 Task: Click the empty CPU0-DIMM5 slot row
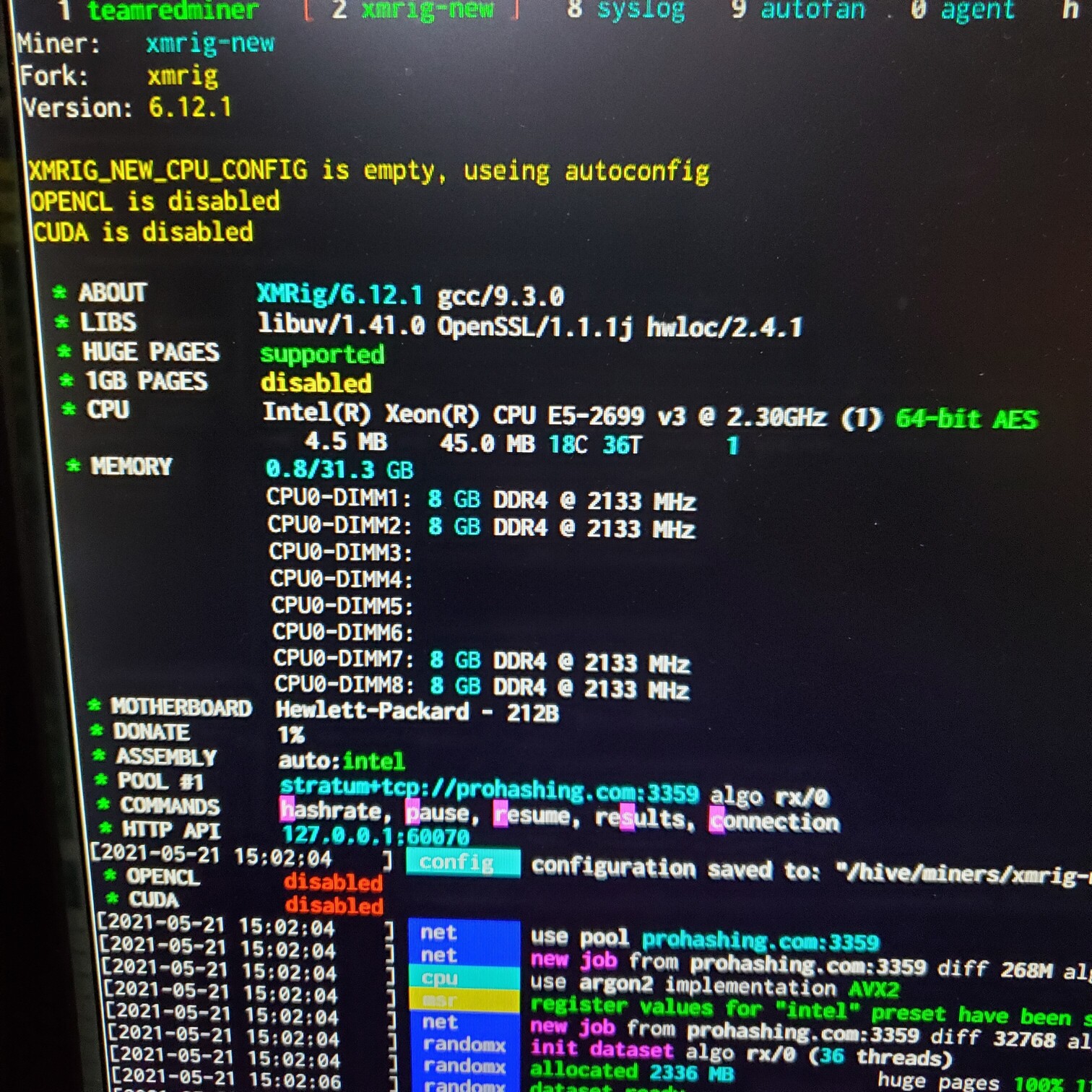tap(342, 606)
